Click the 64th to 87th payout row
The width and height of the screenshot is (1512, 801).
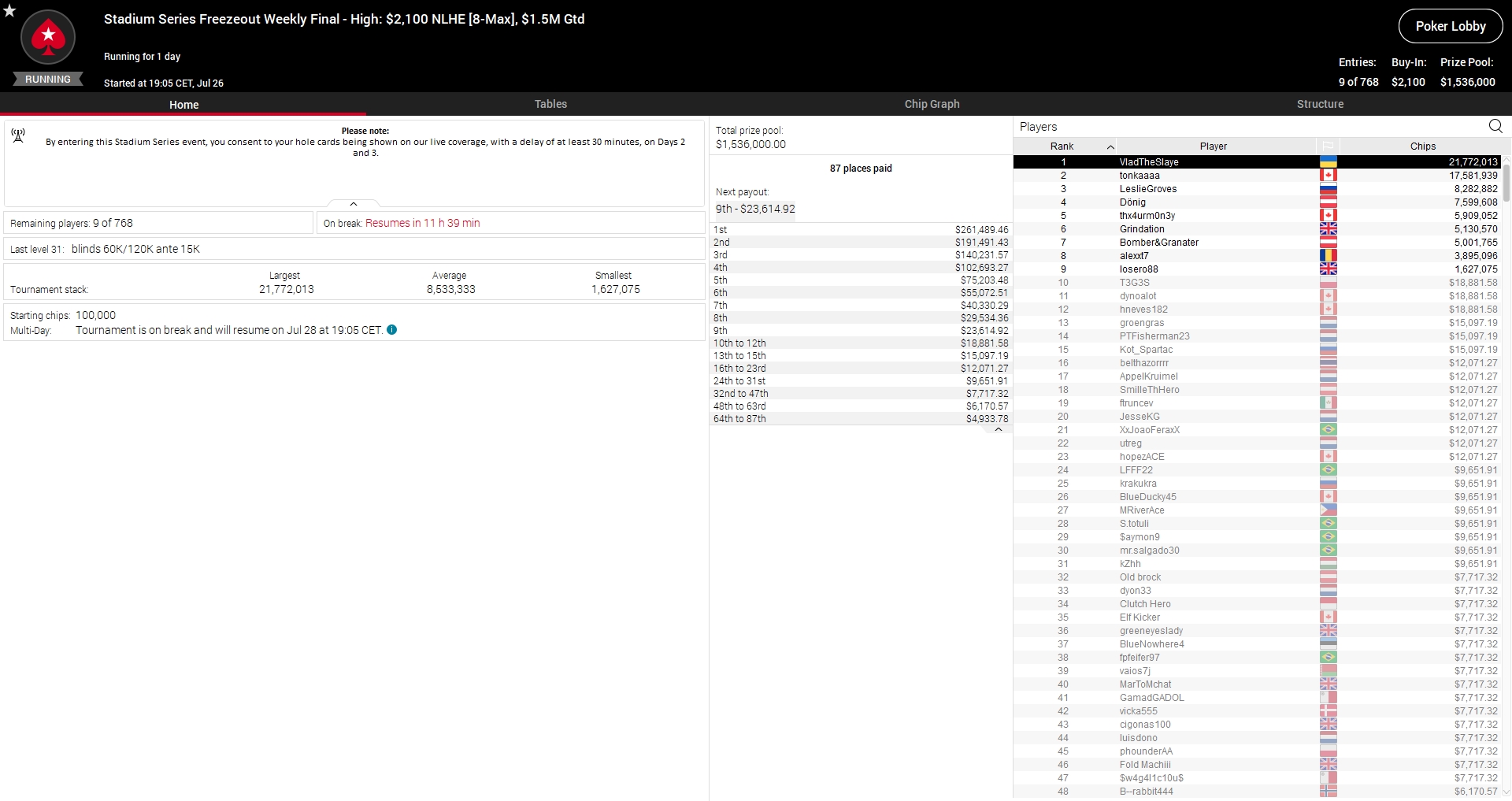[x=861, y=418]
